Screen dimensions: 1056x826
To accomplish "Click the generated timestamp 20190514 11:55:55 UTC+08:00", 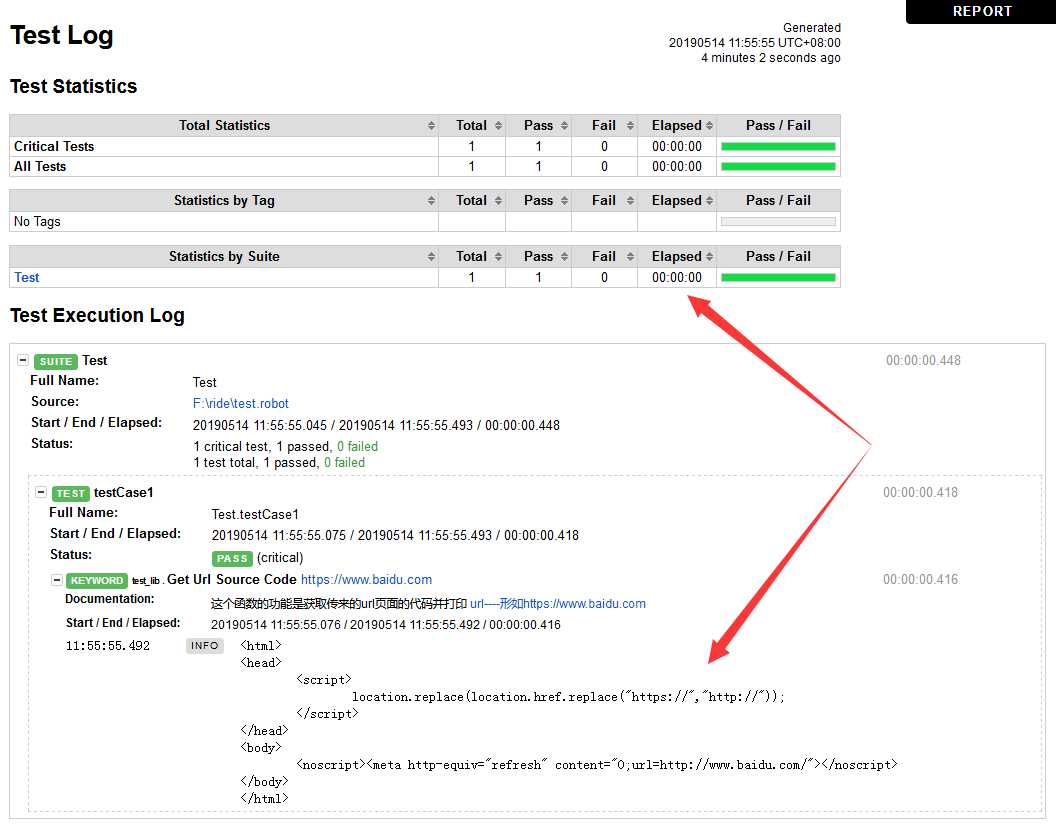I will (754, 42).
